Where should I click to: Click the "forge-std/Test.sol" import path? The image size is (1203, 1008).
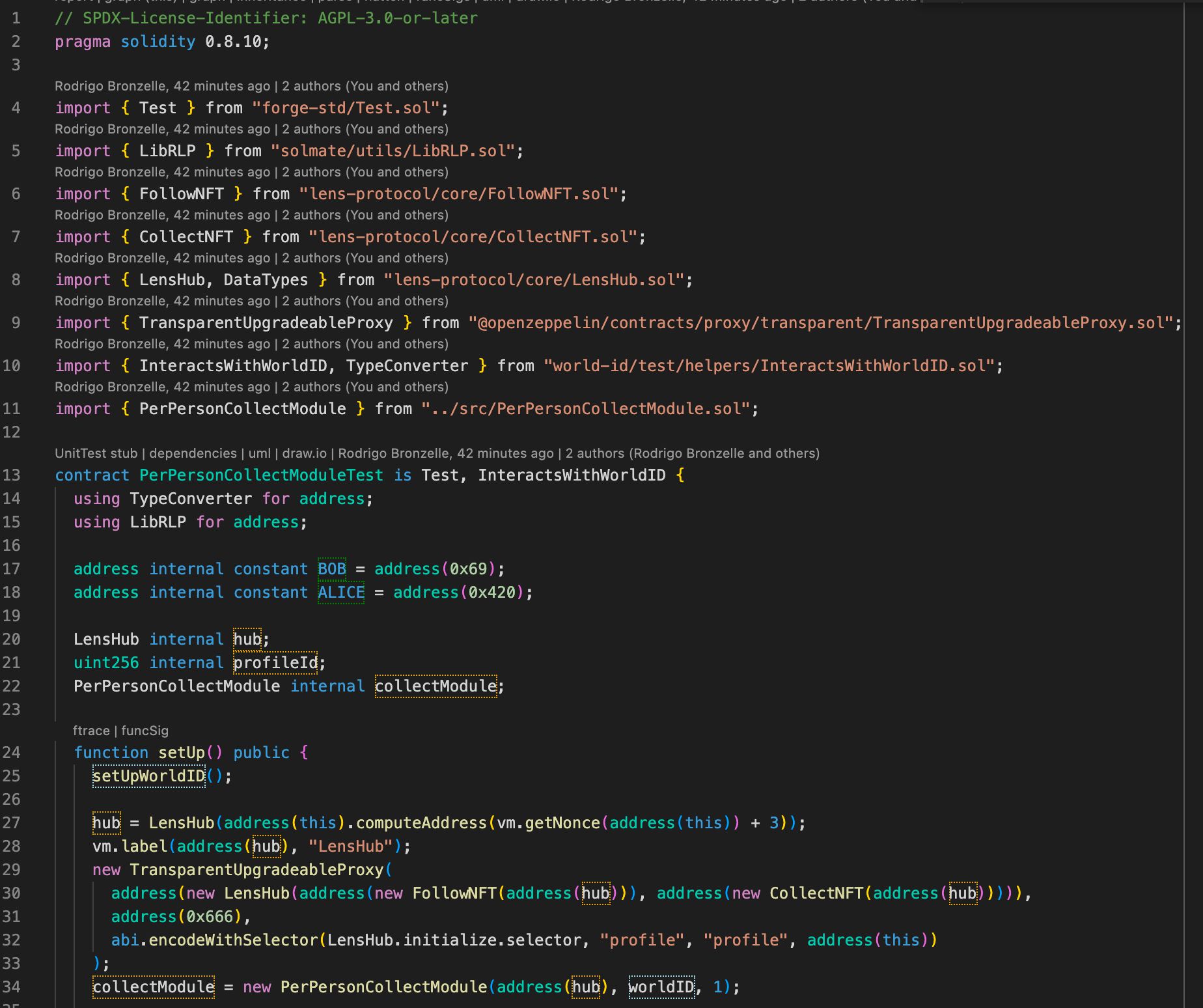coord(346,108)
